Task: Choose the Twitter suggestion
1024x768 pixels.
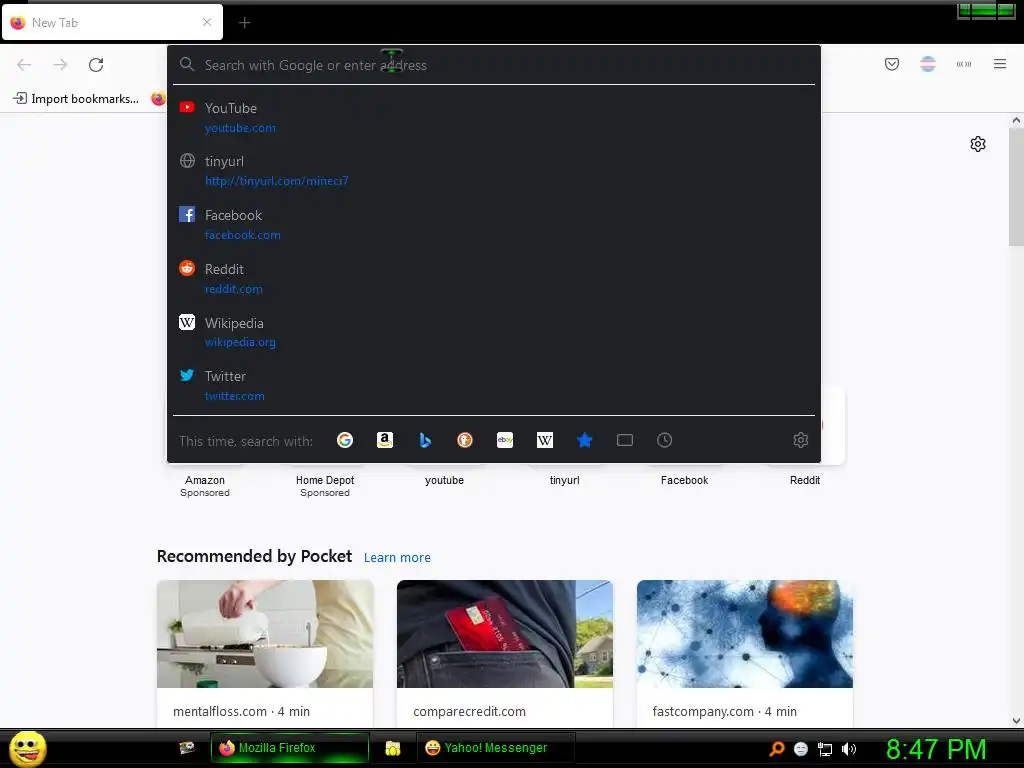Action: (494, 385)
